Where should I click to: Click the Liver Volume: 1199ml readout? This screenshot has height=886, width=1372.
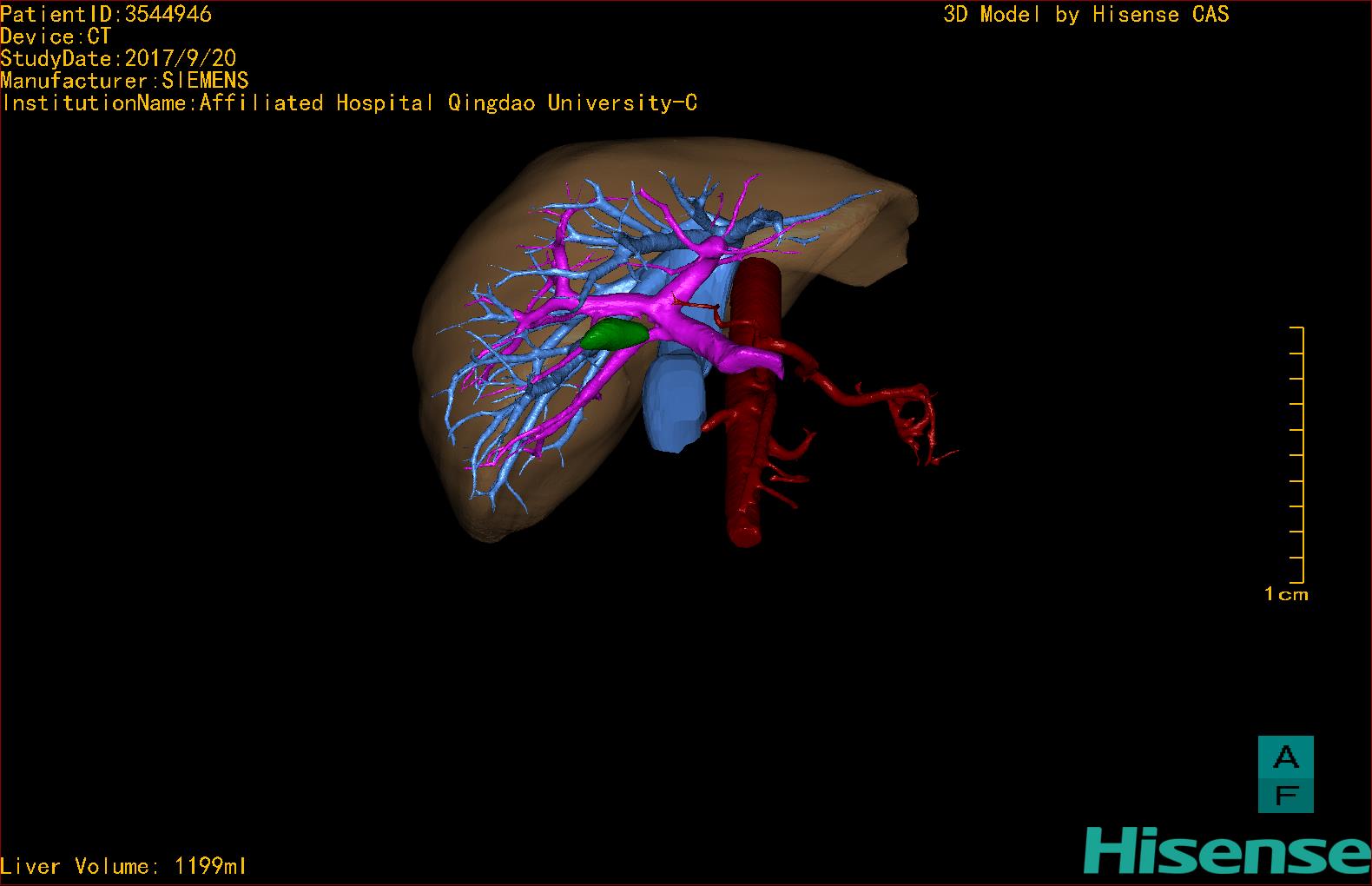(124, 866)
